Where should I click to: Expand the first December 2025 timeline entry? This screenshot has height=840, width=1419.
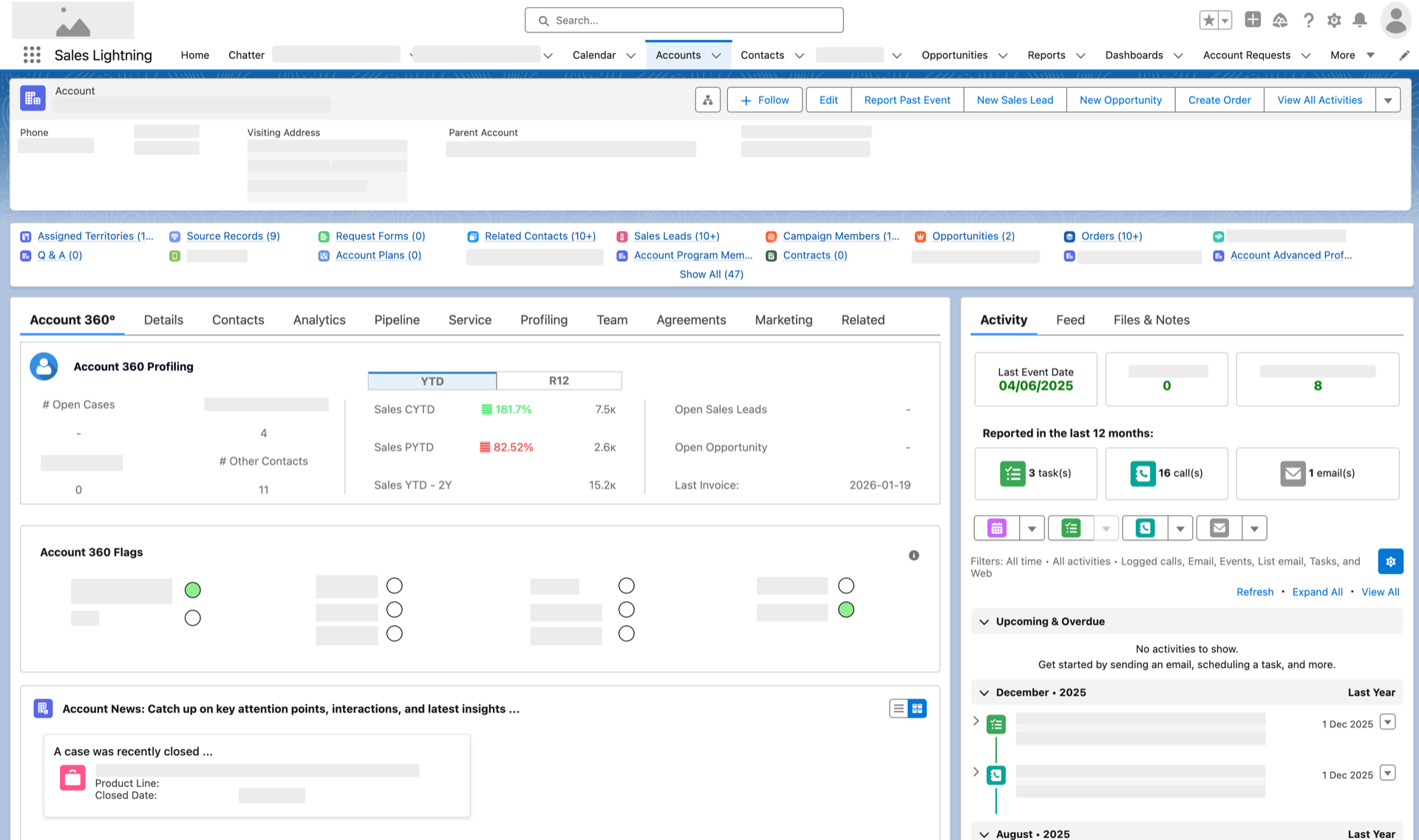click(x=975, y=720)
